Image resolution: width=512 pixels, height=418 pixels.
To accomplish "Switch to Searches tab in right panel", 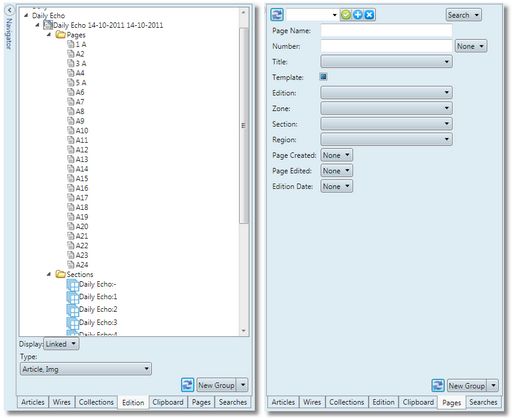I will [x=483, y=402].
